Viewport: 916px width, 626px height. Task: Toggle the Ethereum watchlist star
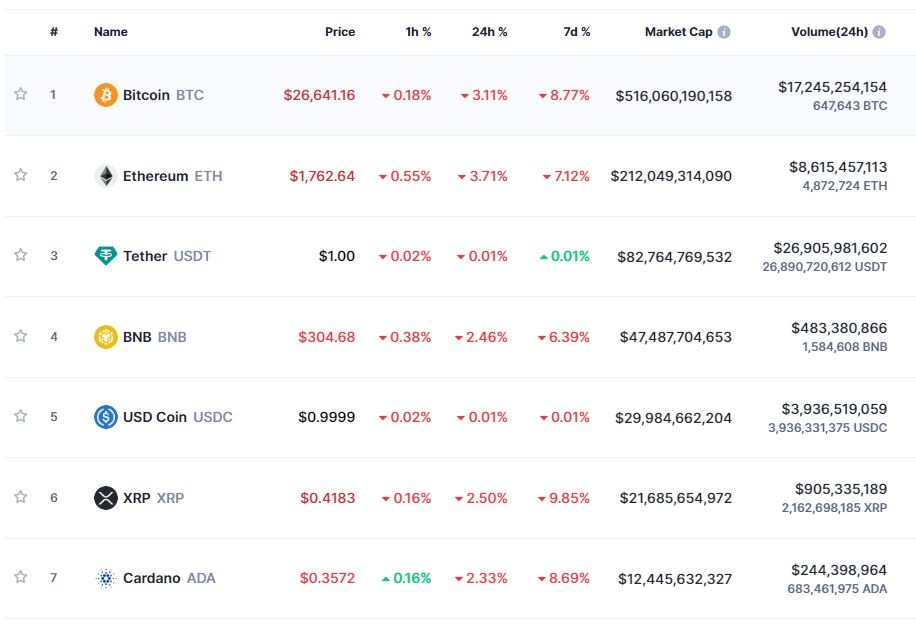[20, 176]
